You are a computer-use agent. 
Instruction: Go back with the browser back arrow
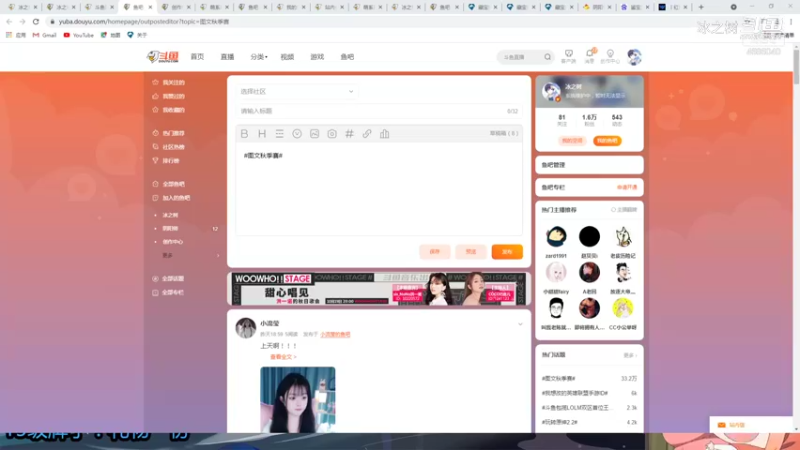click(x=9, y=21)
